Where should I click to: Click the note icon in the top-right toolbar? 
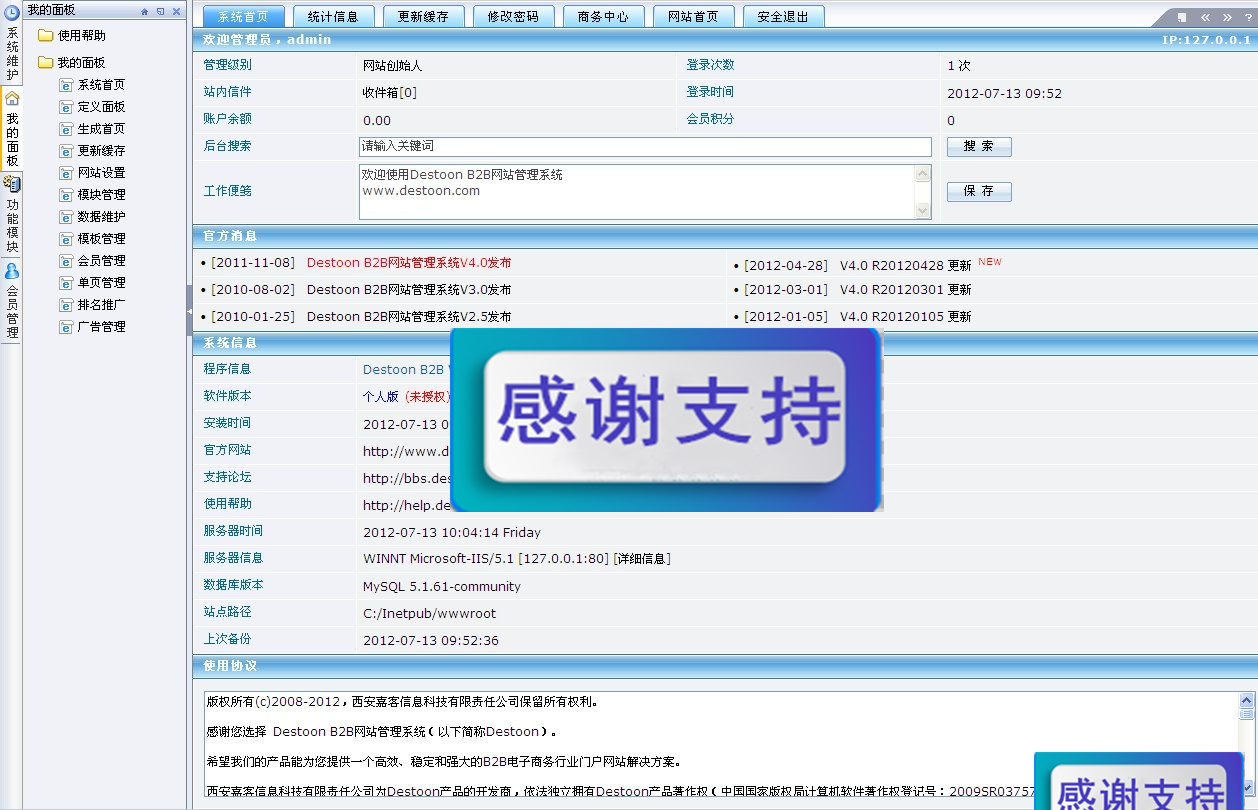1182,17
